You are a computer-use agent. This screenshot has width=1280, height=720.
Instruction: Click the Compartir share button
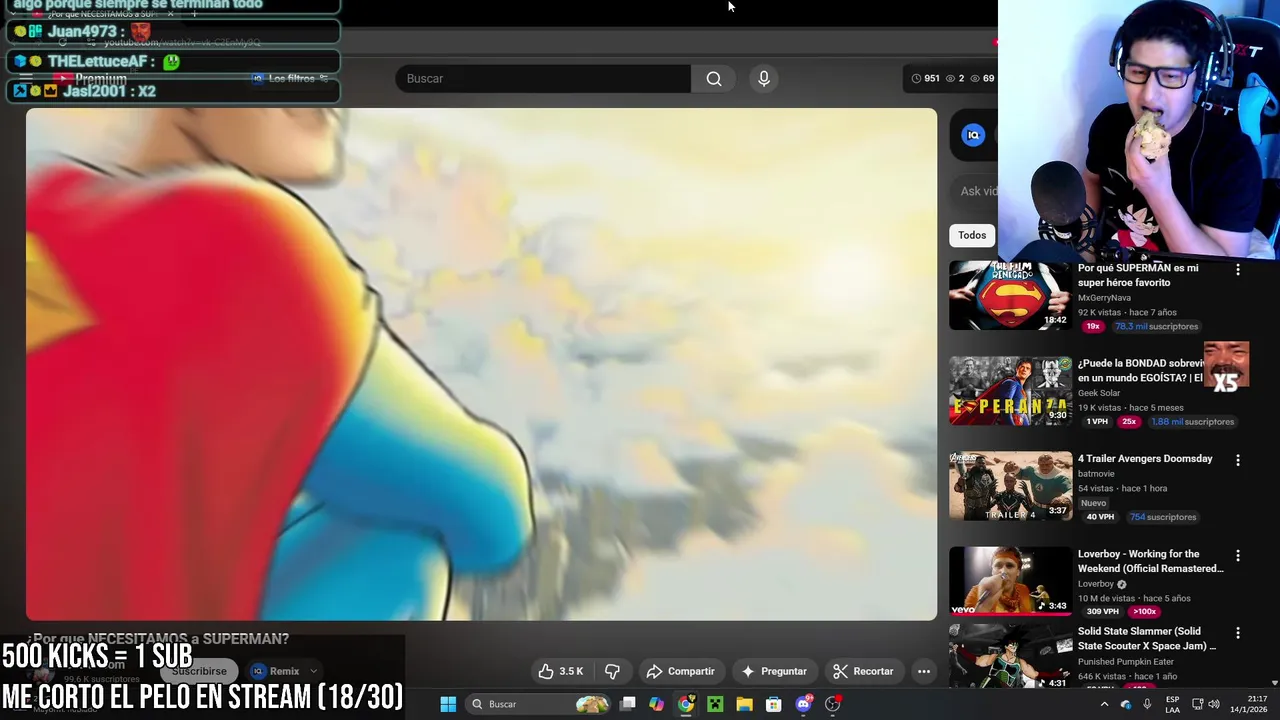pyautogui.click(x=680, y=671)
